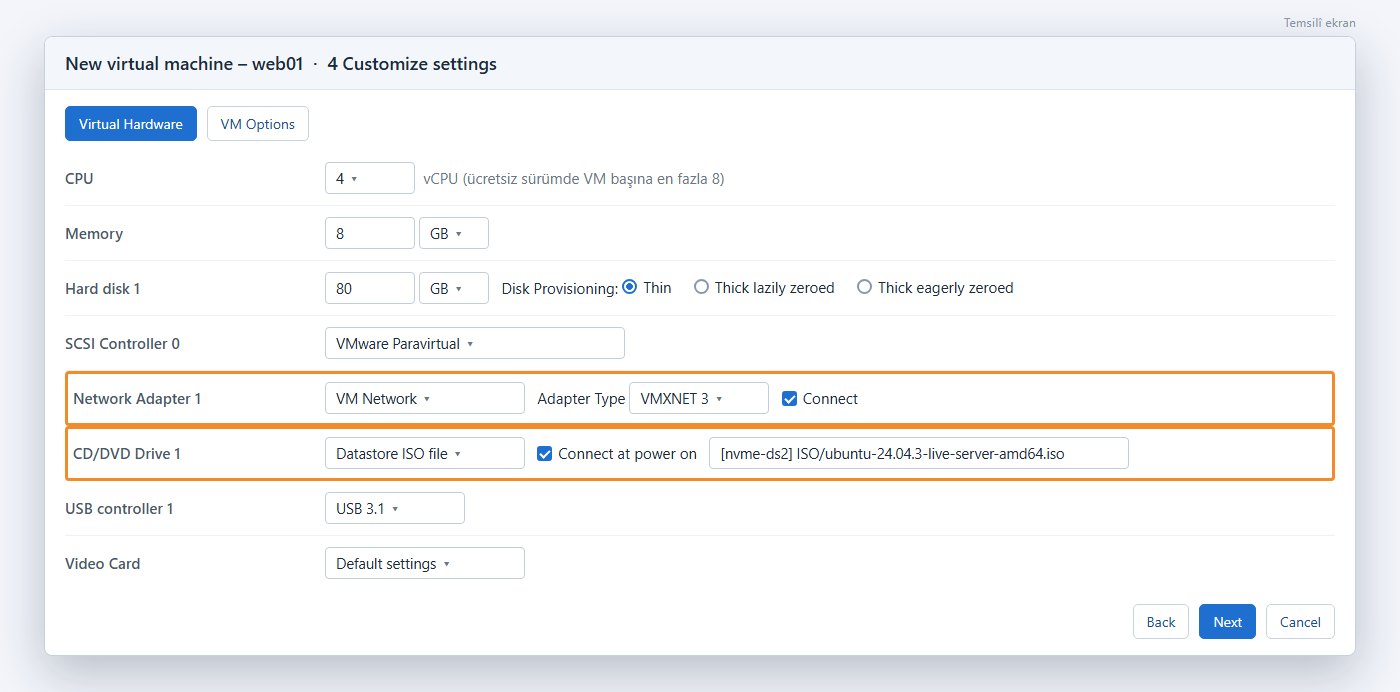Click the Next button
This screenshot has height=692, width=1400.
[1228, 621]
